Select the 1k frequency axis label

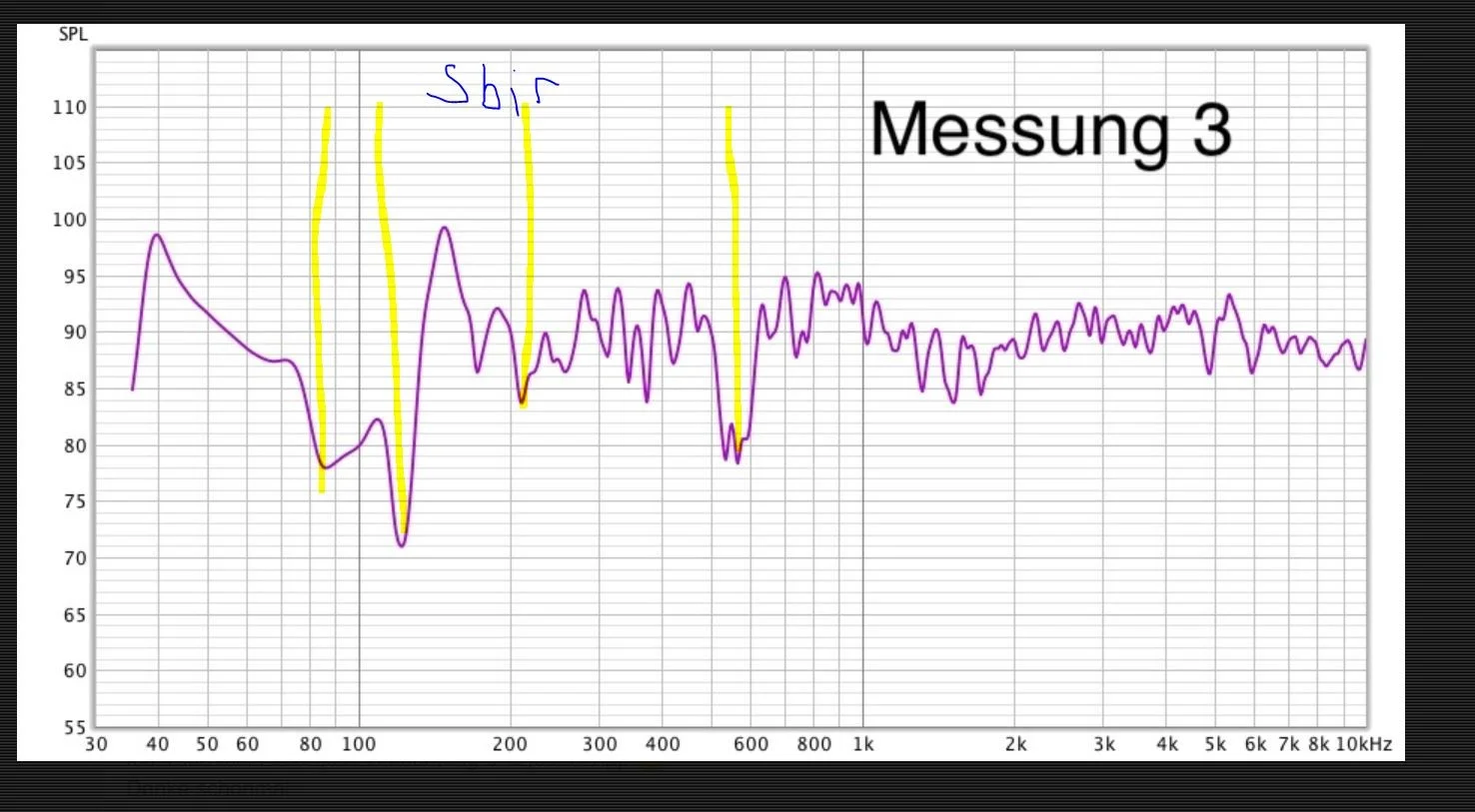click(863, 744)
